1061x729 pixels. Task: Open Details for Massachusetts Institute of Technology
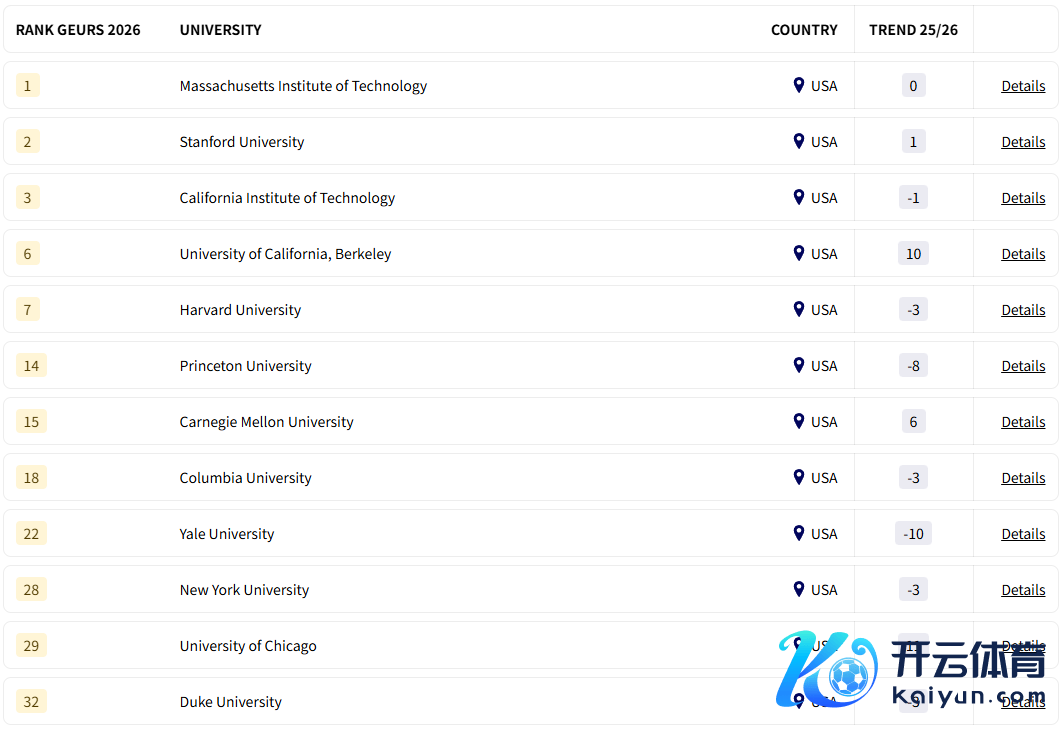click(x=1023, y=86)
